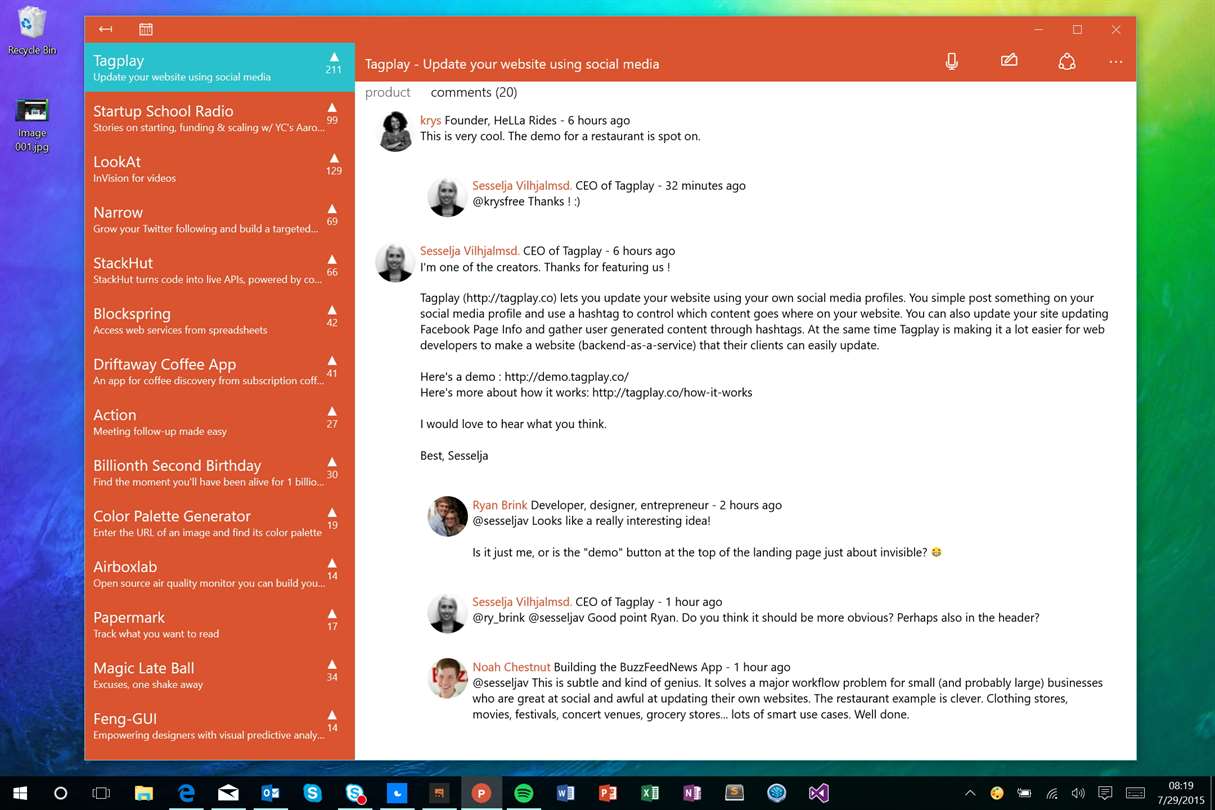Open Visual Studio from the taskbar
1215x810 pixels.
(x=818, y=793)
